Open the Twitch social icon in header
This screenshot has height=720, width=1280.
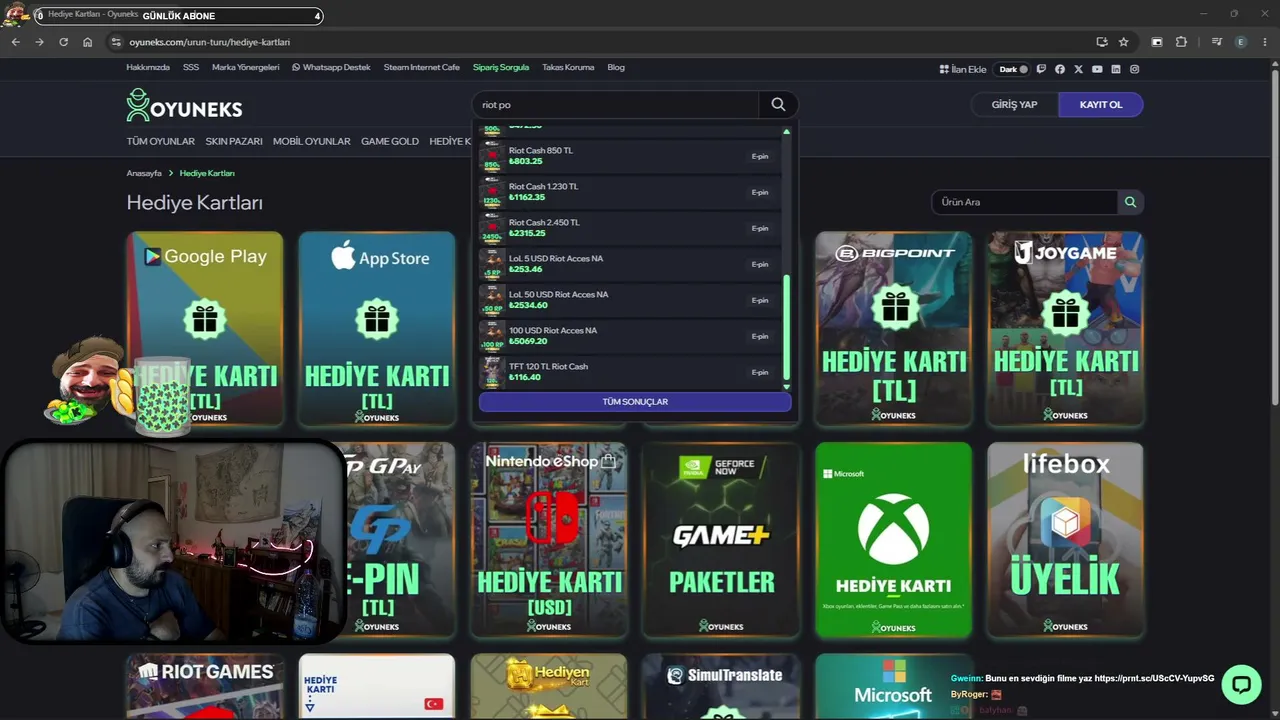pos(1041,69)
